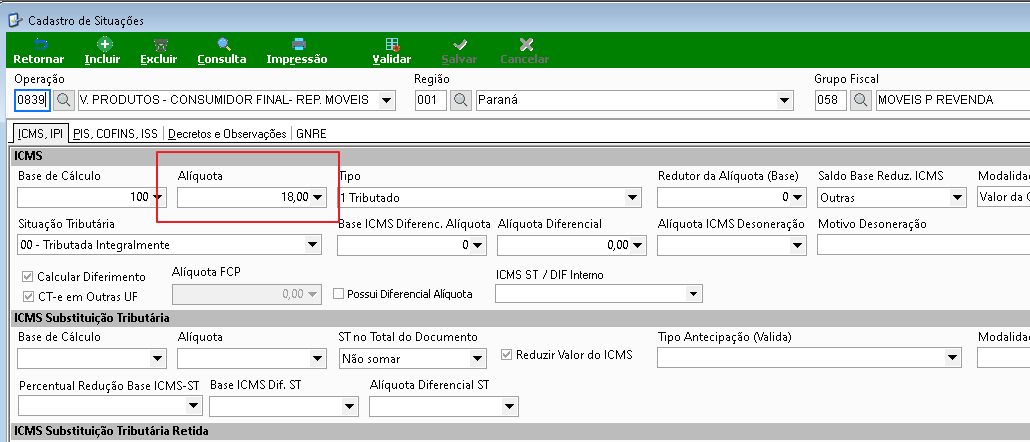Open Alíquota Diferencial 0,00 dropdown
Image resolution: width=1030 pixels, height=442 pixels.
pos(638,245)
